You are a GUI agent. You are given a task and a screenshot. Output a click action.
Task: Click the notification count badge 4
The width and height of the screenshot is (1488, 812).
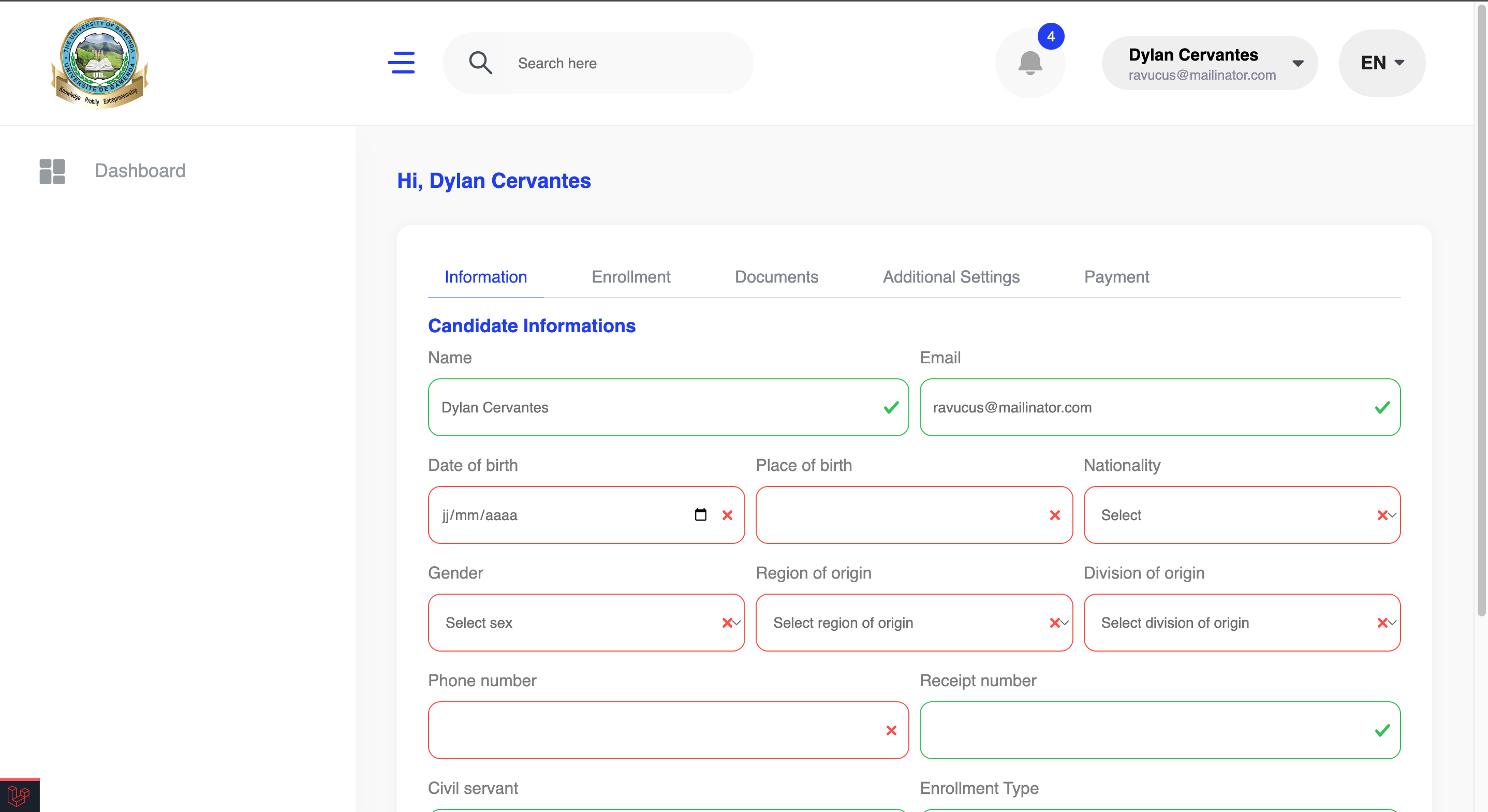pyautogui.click(x=1051, y=36)
